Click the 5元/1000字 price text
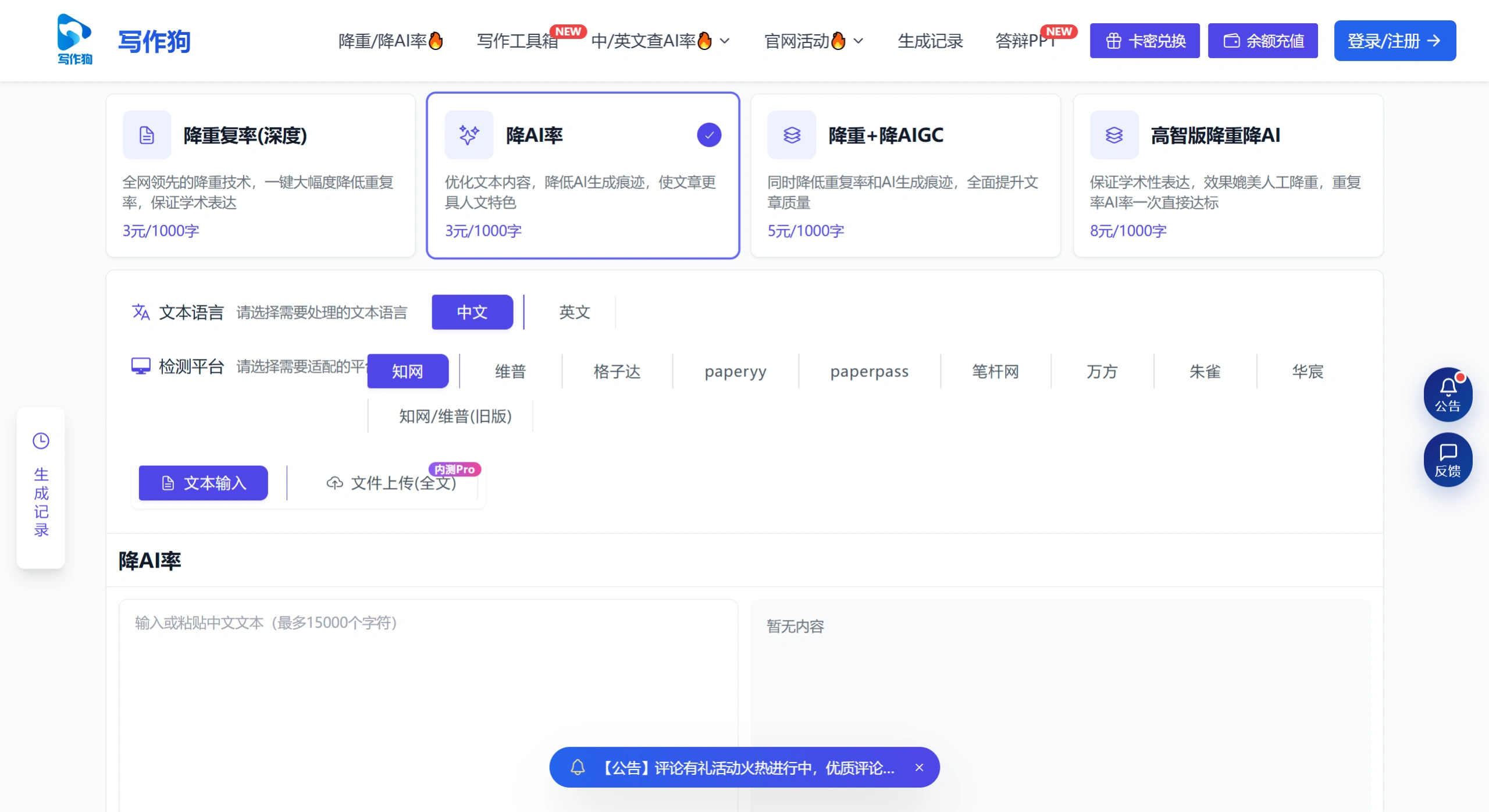The width and height of the screenshot is (1489, 812). pos(806,231)
